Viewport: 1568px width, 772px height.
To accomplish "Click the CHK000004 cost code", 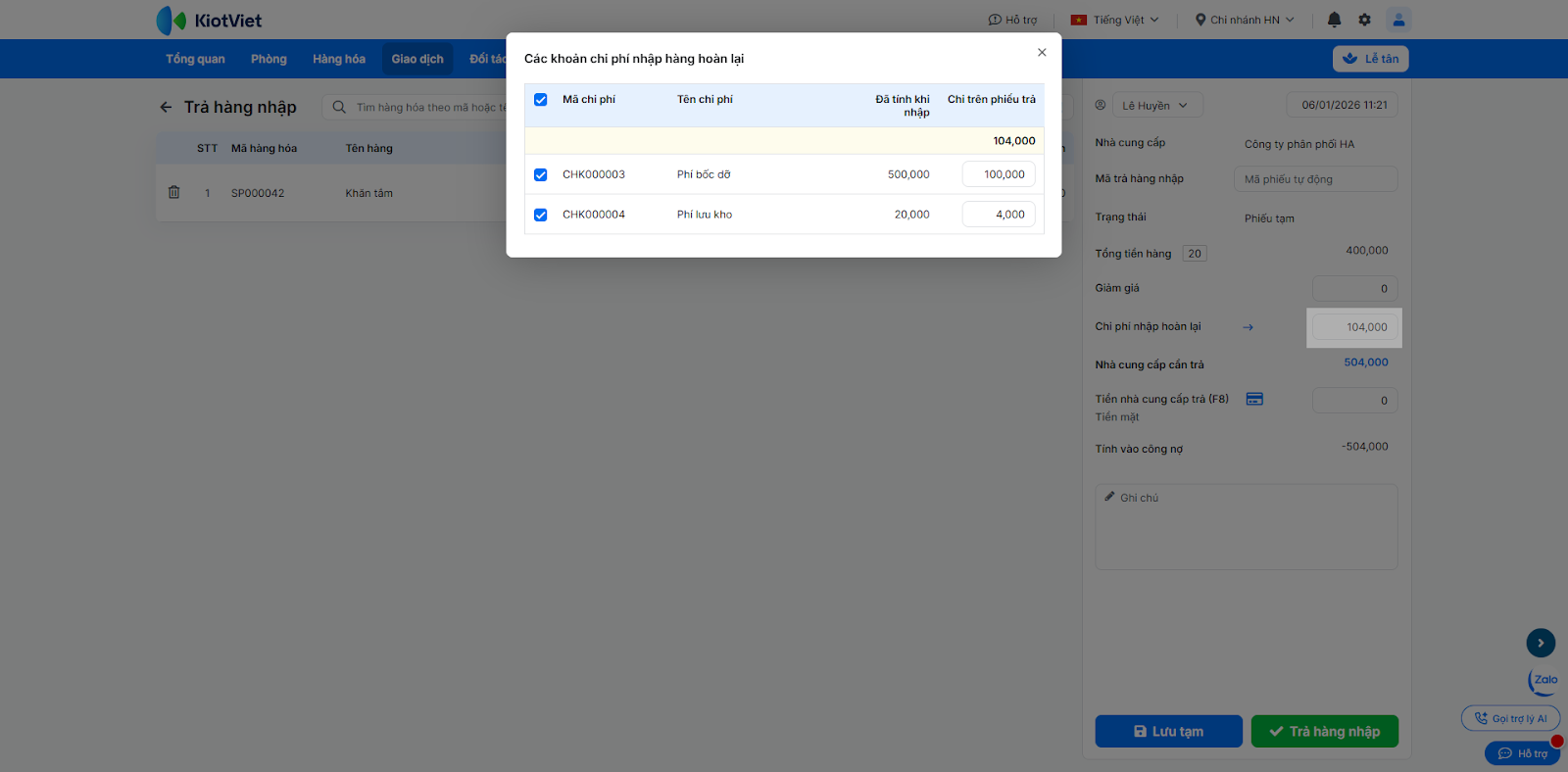I will (594, 215).
